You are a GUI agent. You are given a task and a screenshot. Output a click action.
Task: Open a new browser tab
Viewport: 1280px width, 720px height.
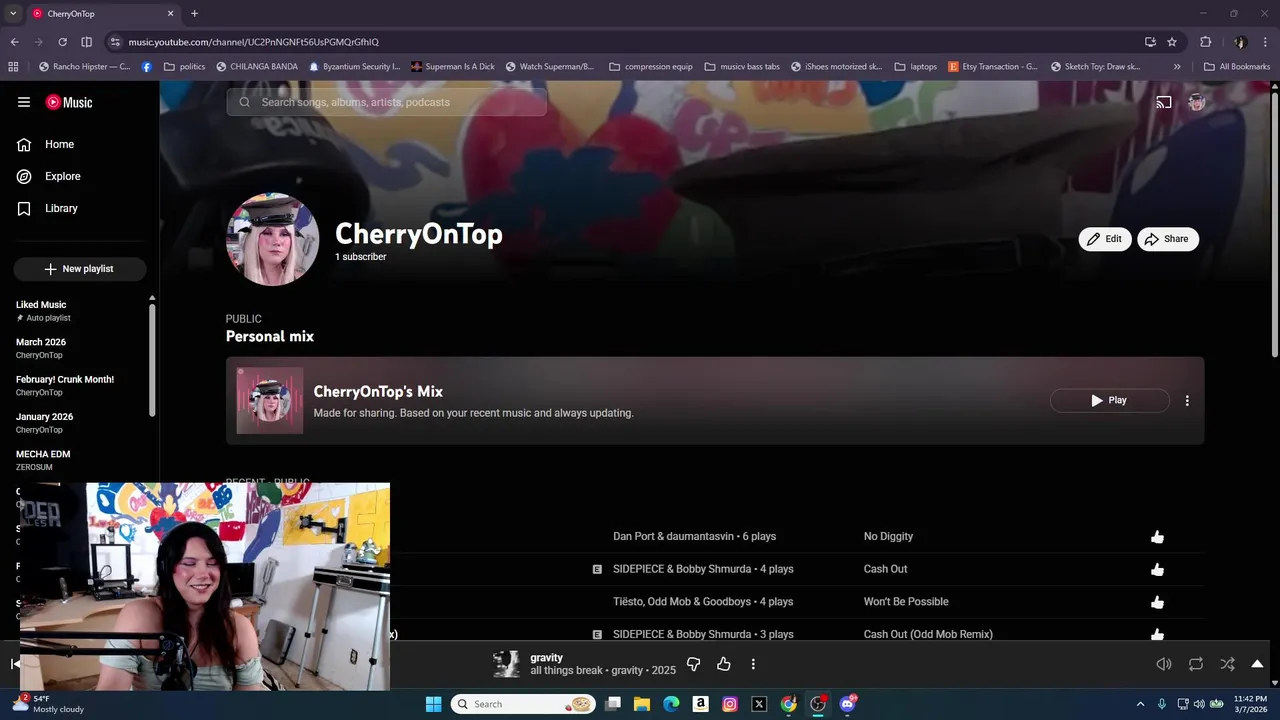point(194,13)
